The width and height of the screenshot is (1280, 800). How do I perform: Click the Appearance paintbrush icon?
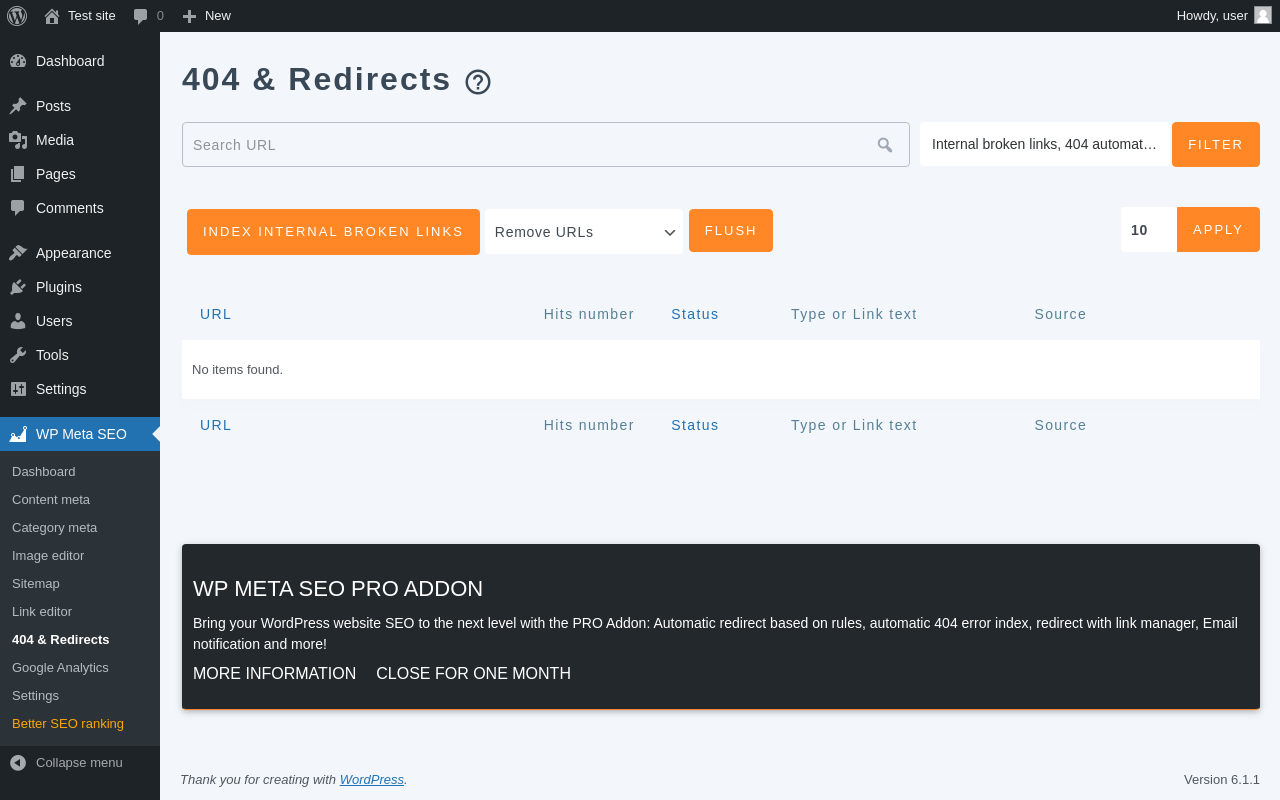click(18, 253)
